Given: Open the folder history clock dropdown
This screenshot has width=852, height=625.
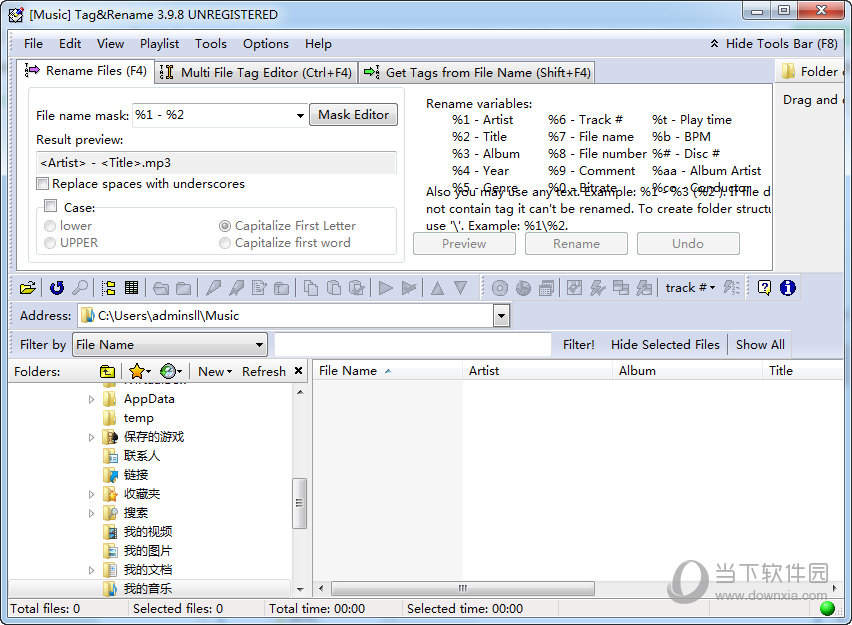Looking at the screenshot, I should pos(179,372).
